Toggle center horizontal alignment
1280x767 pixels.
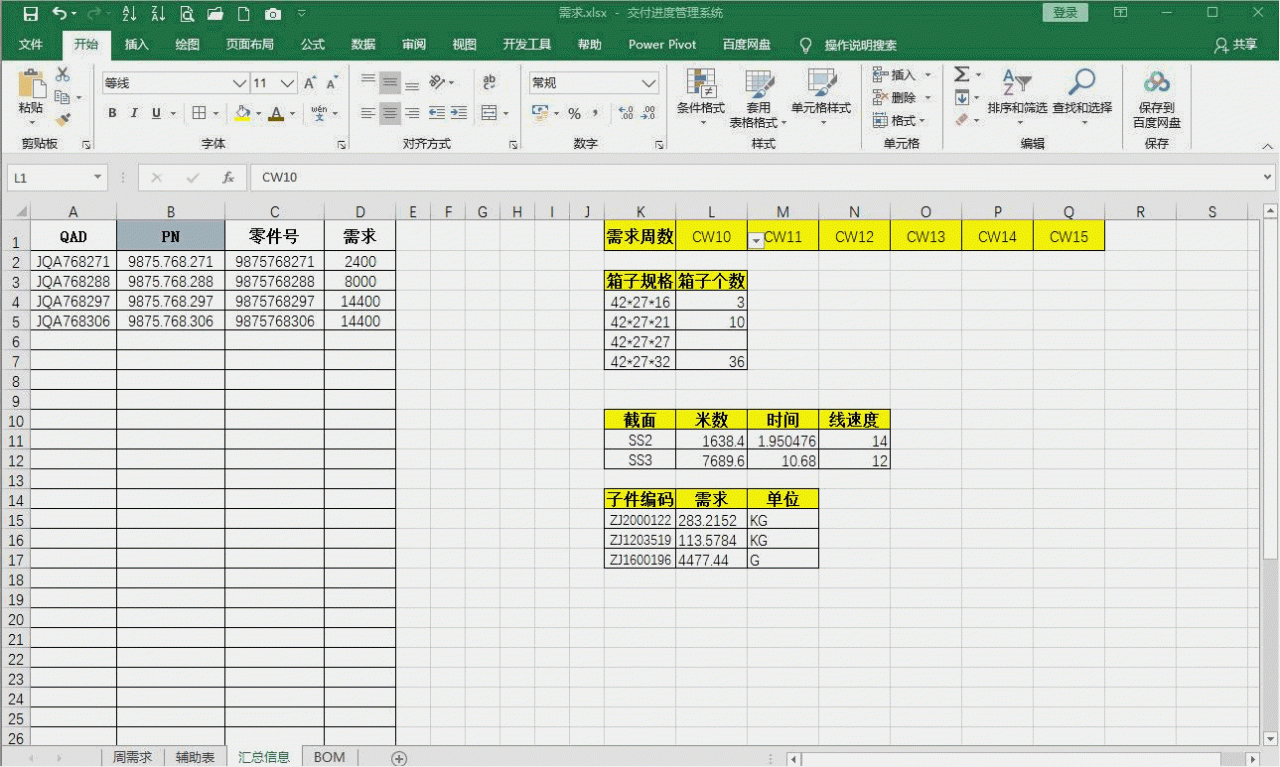pos(390,113)
